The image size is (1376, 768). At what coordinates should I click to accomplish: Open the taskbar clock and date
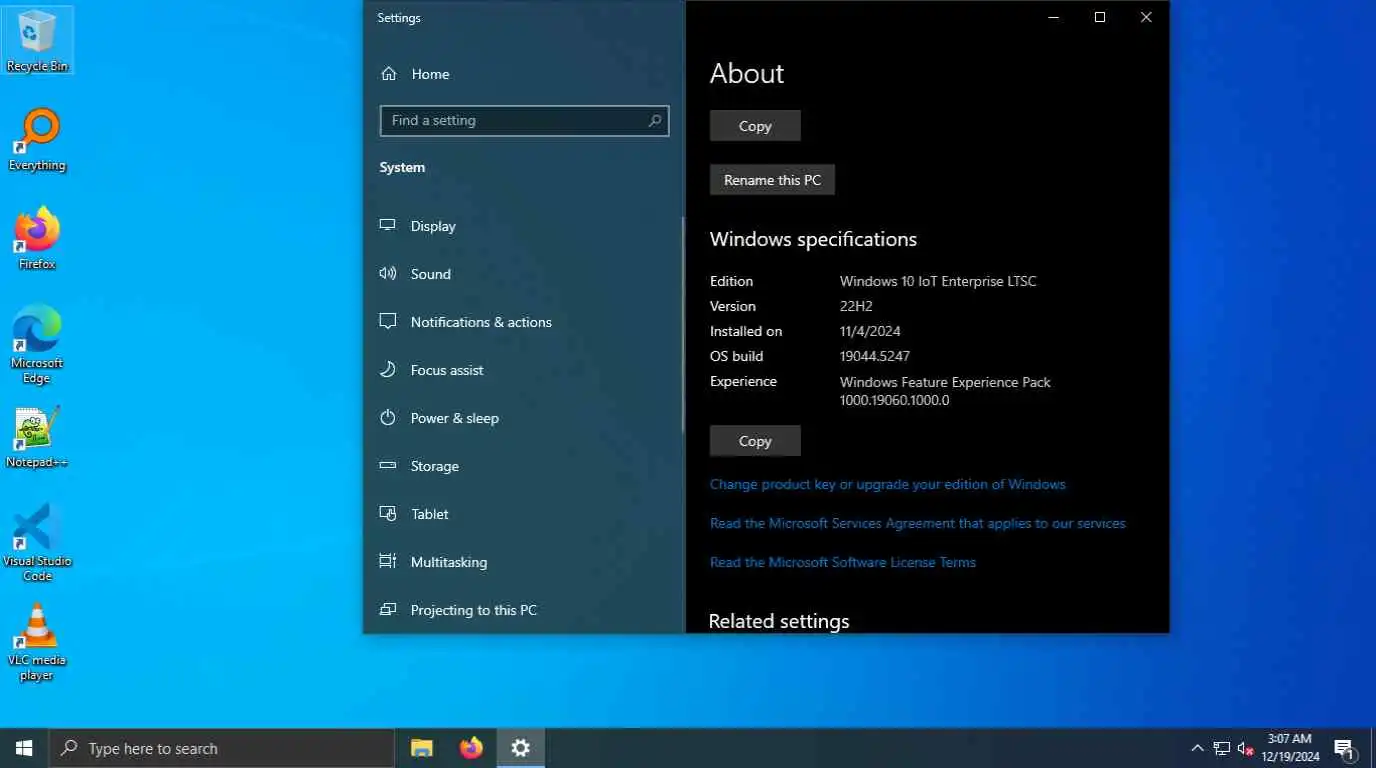(x=1290, y=748)
